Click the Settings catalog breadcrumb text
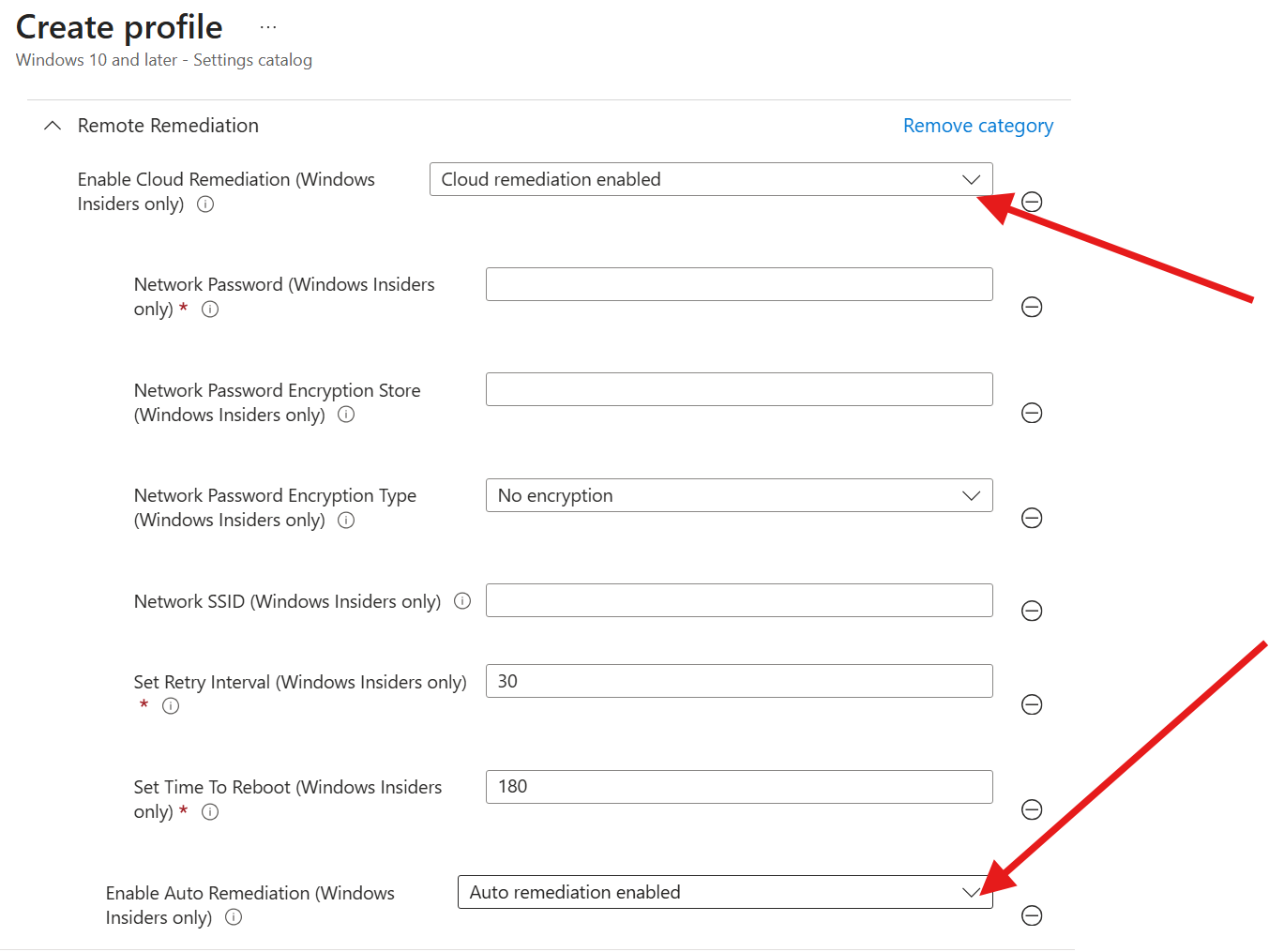The height and width of the screenshot is (952, 1269). pos(252,59)
